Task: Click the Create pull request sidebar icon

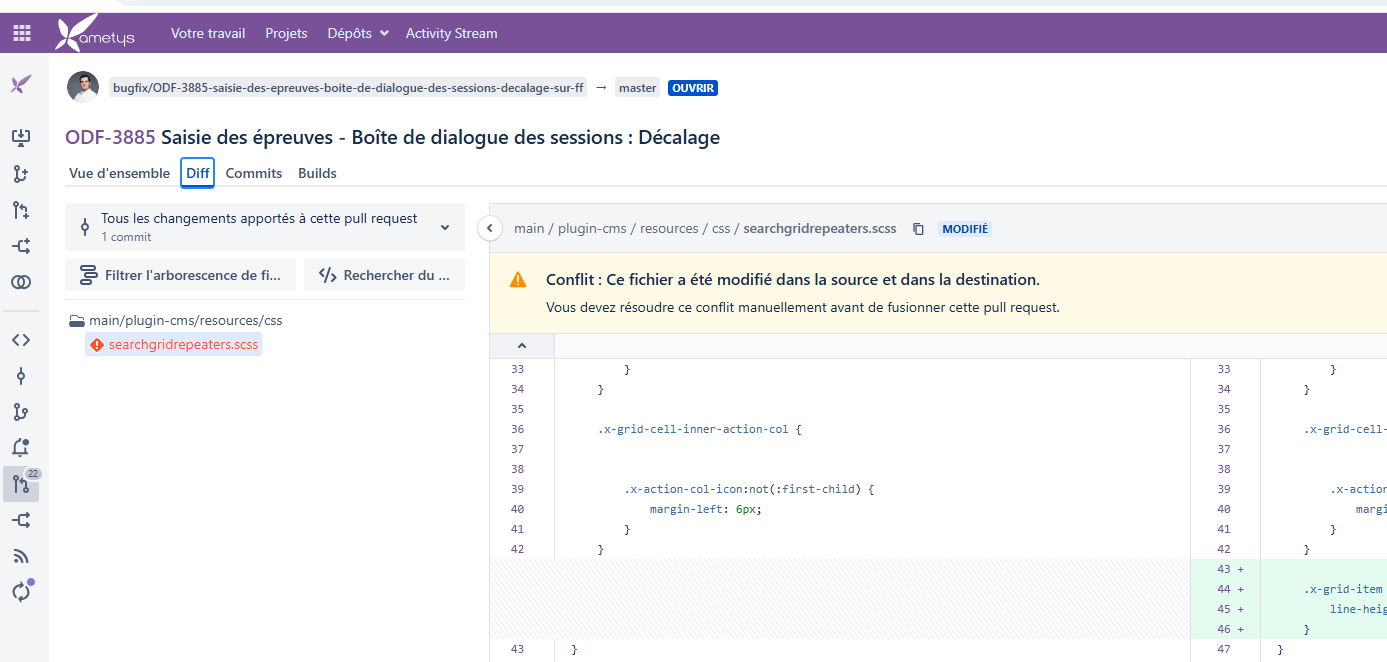Action: (x=21, y=210)
